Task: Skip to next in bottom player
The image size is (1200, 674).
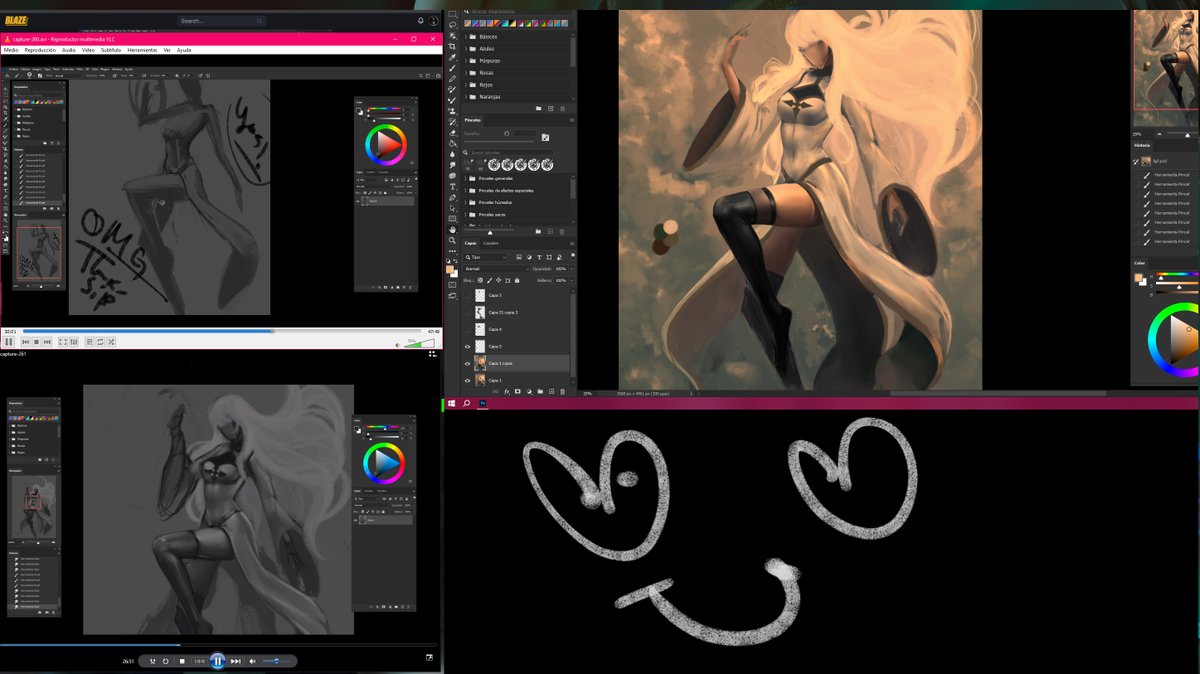Action: pyautogui.click(x=235, y=661)
